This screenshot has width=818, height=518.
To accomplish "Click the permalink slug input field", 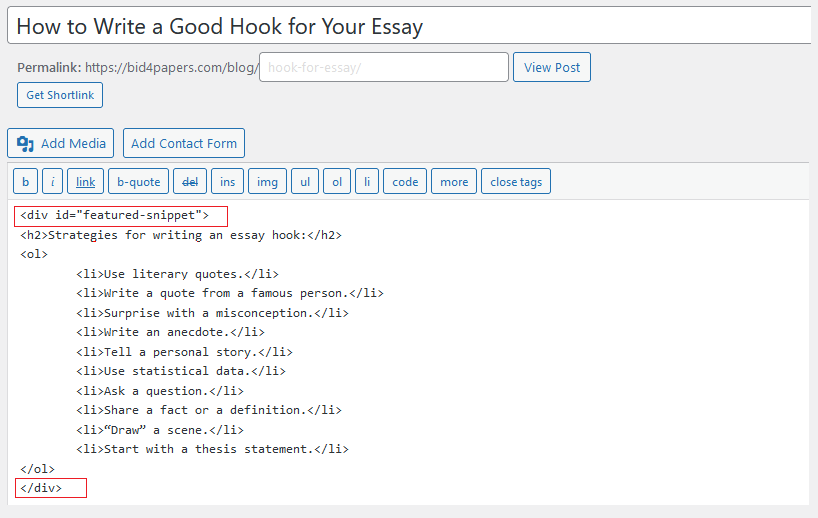I will click(x=384, y=67).
